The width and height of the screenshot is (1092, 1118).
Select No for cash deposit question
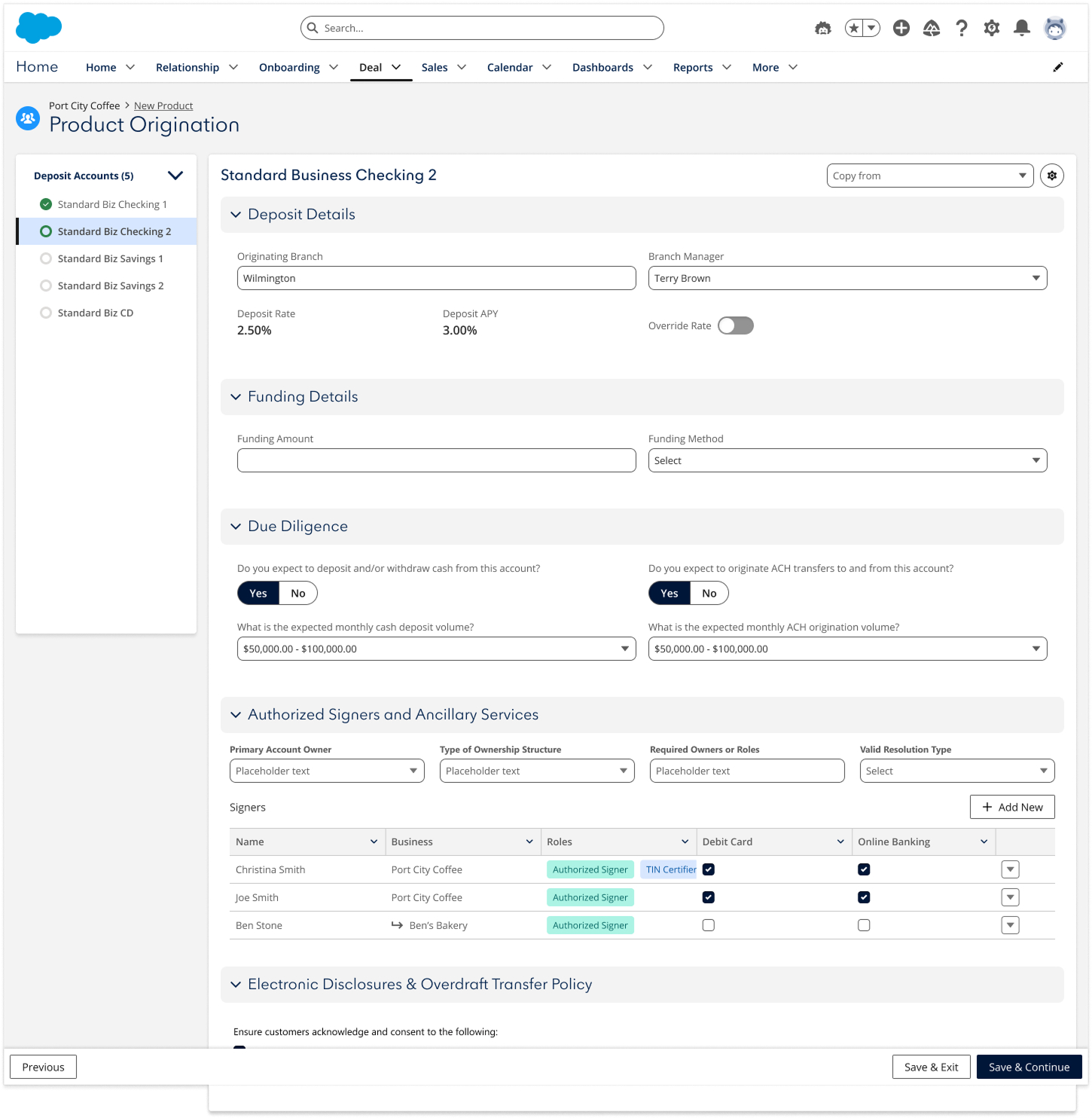coord(298,593)
